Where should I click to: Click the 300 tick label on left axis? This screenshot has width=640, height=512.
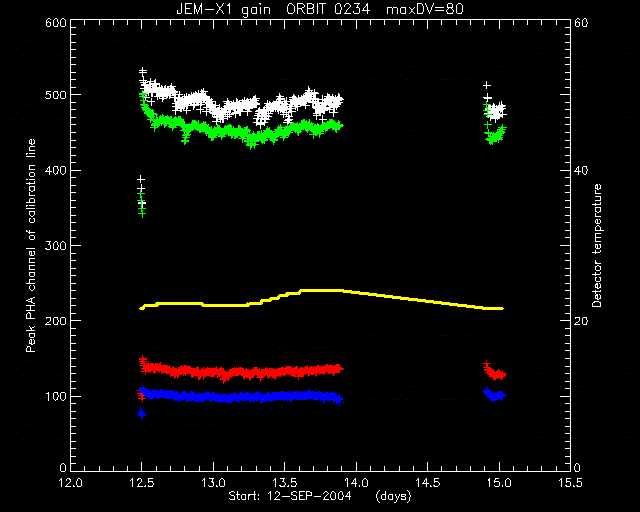click(56, 245)
